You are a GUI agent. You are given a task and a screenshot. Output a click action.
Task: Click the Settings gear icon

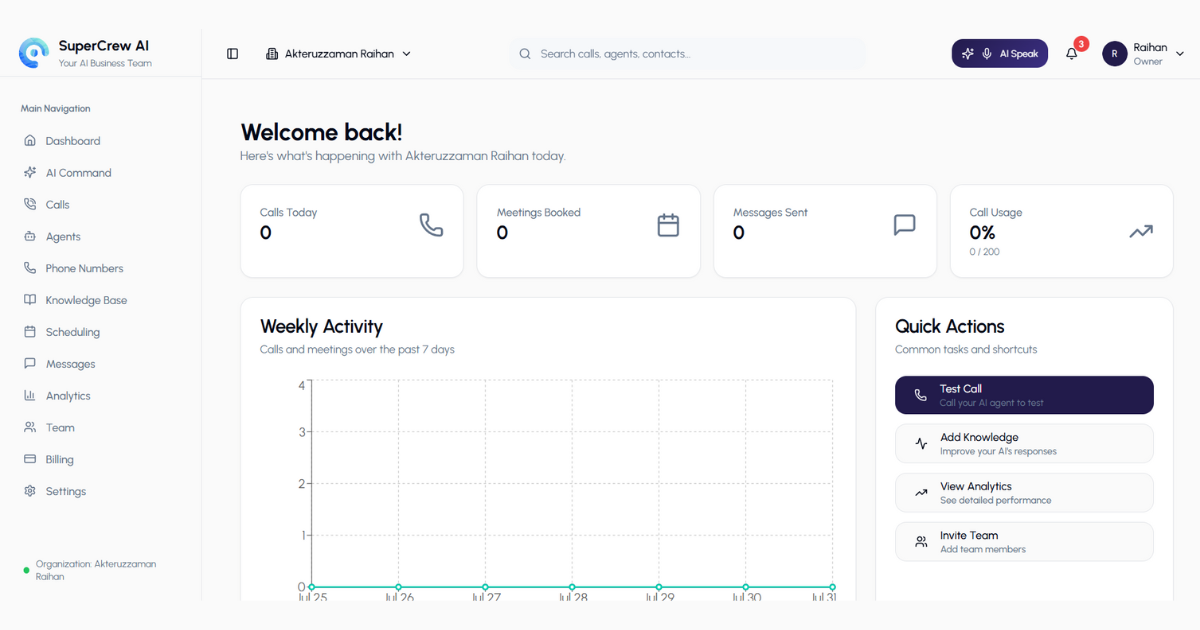point(30,491)
